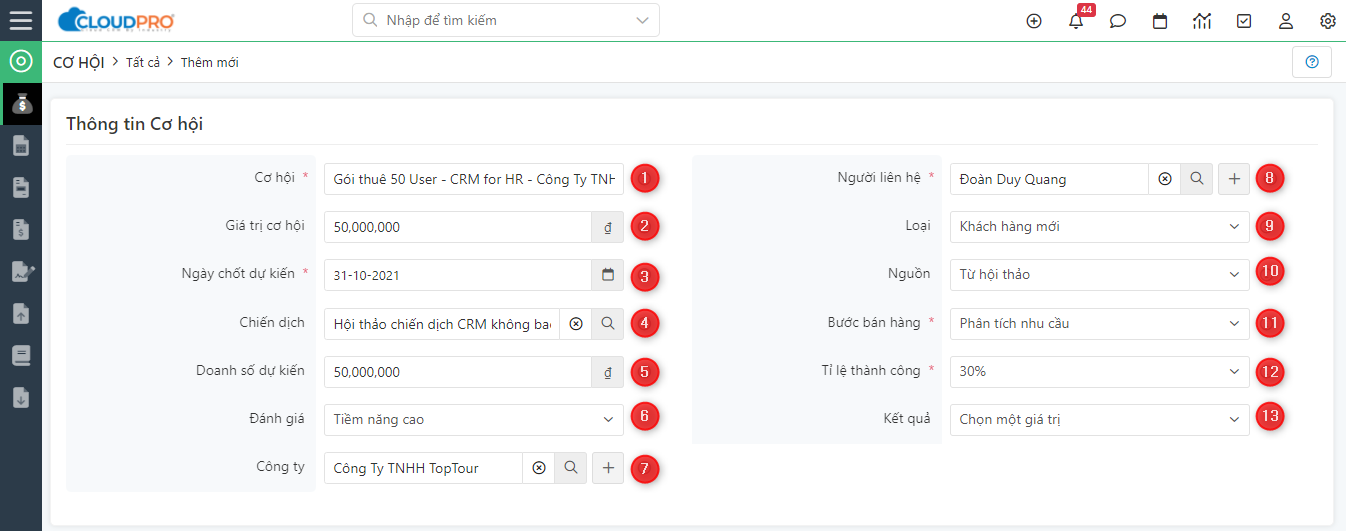Open the user profile icon
This screenshot has height=531, width=1346.
1286,21
